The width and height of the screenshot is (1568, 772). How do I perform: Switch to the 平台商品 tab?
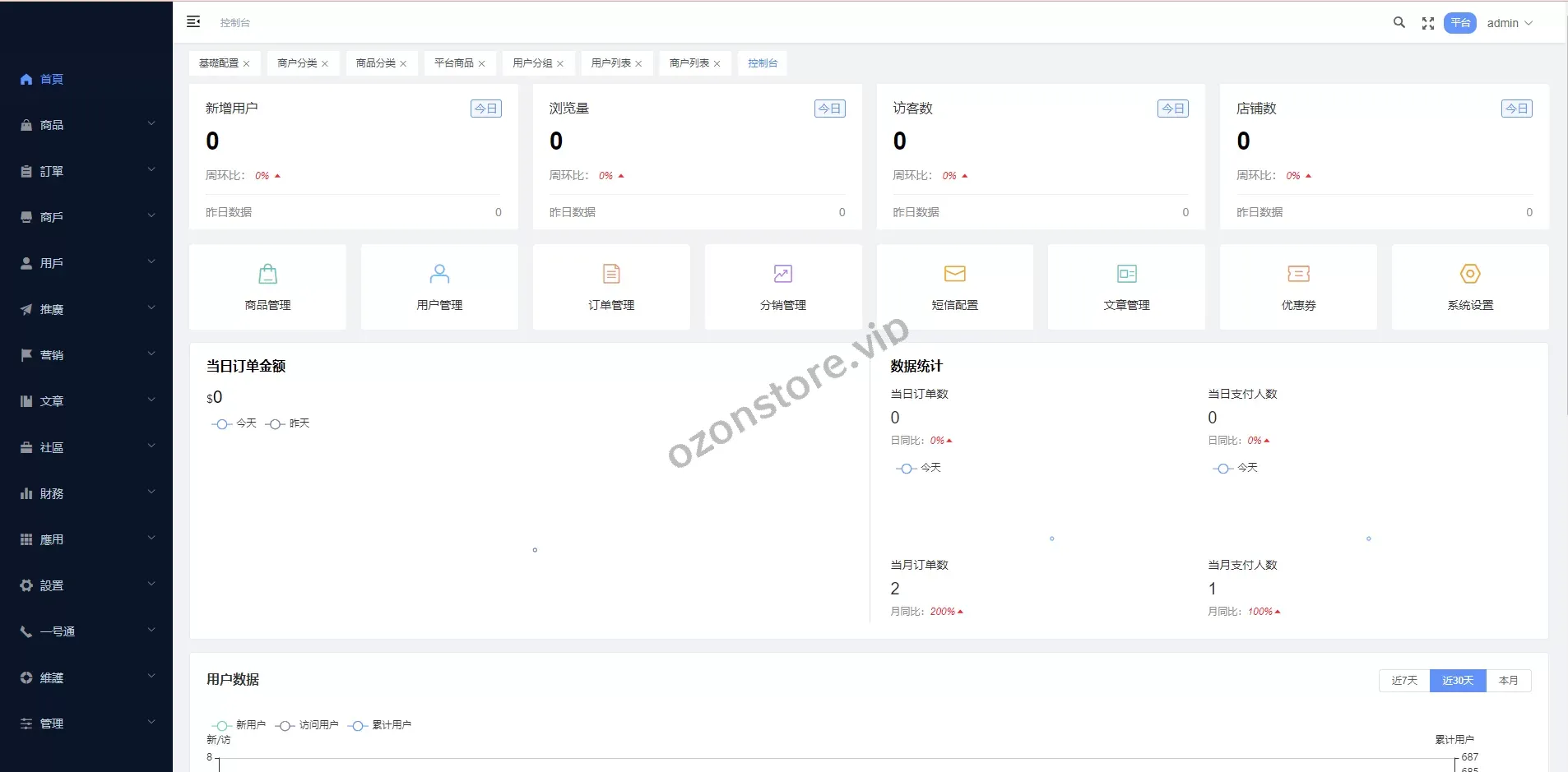453,63
